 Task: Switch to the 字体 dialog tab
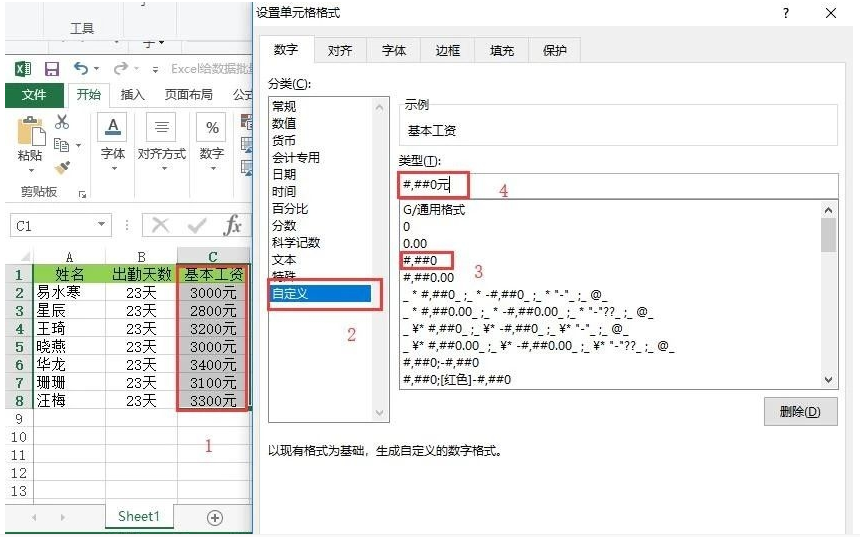(x=394, y=50)
